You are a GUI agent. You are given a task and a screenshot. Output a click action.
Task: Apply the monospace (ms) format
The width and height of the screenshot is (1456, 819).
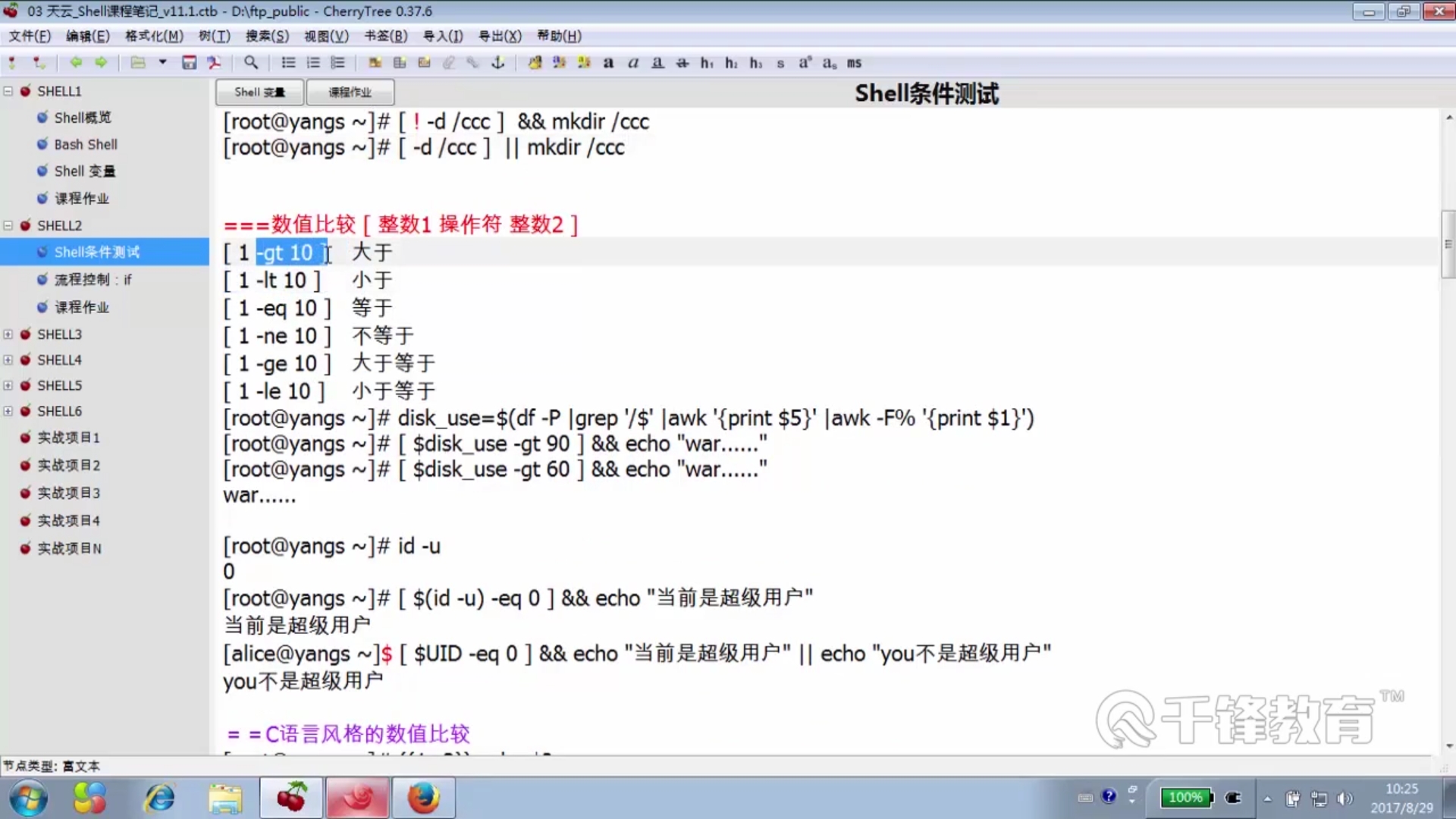coord(854,63)
